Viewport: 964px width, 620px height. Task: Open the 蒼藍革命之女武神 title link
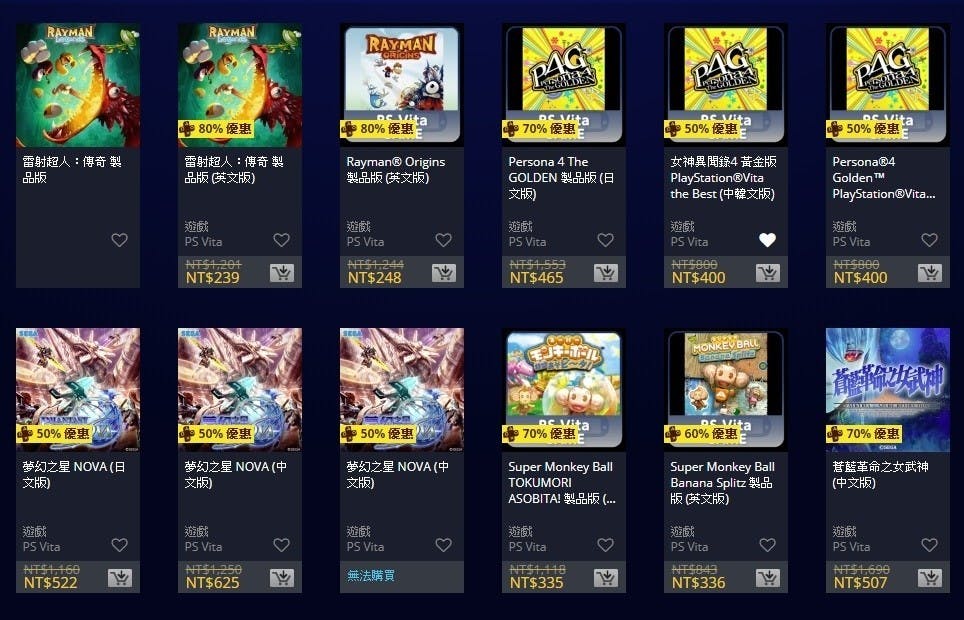[x=880, y=474]
